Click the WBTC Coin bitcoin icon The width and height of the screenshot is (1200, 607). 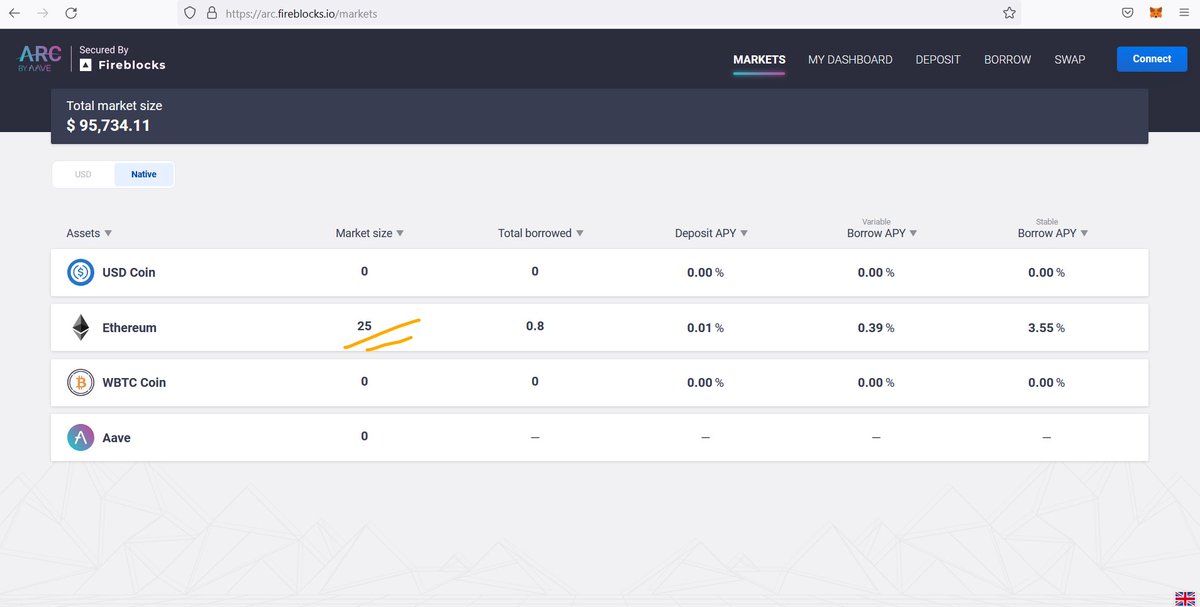point(80,382)
